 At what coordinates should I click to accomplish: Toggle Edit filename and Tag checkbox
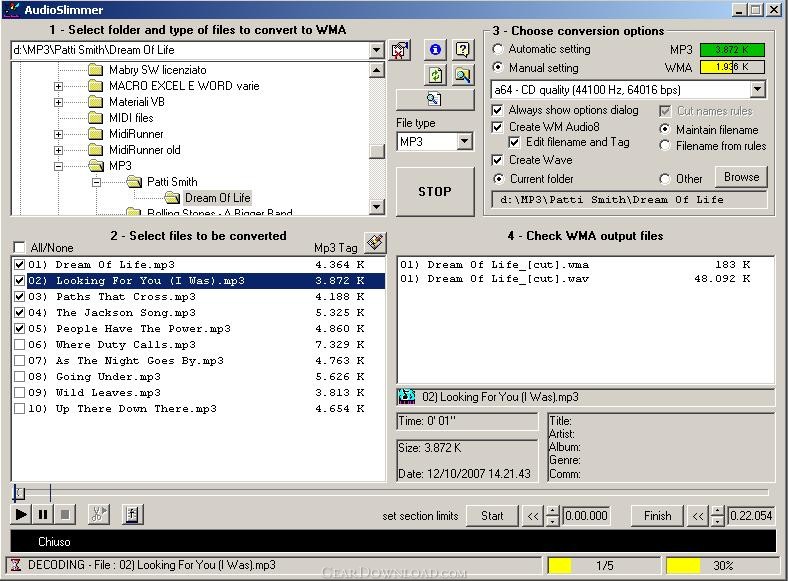(514, 142)
